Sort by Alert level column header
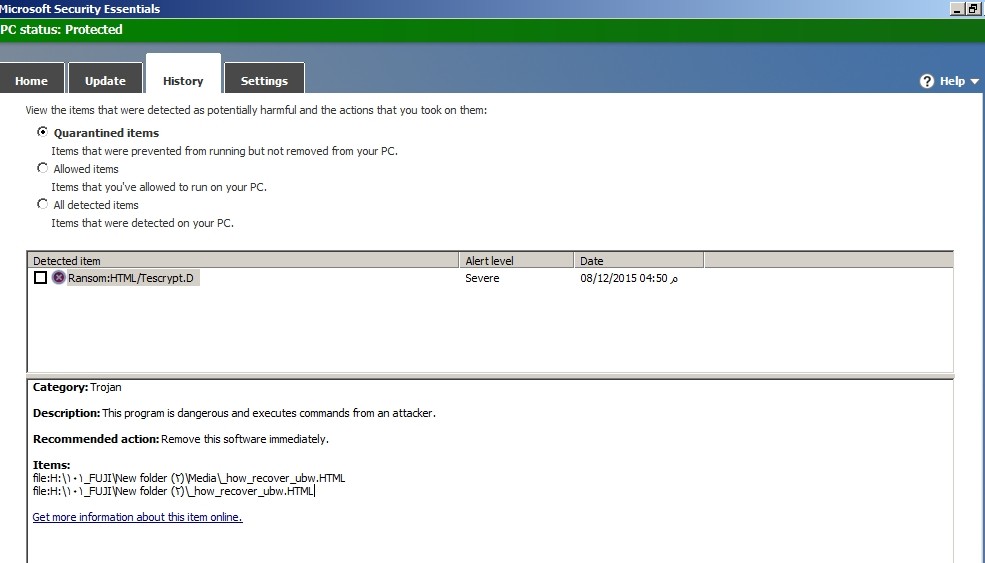985x563 pixels. click(516, 260)
